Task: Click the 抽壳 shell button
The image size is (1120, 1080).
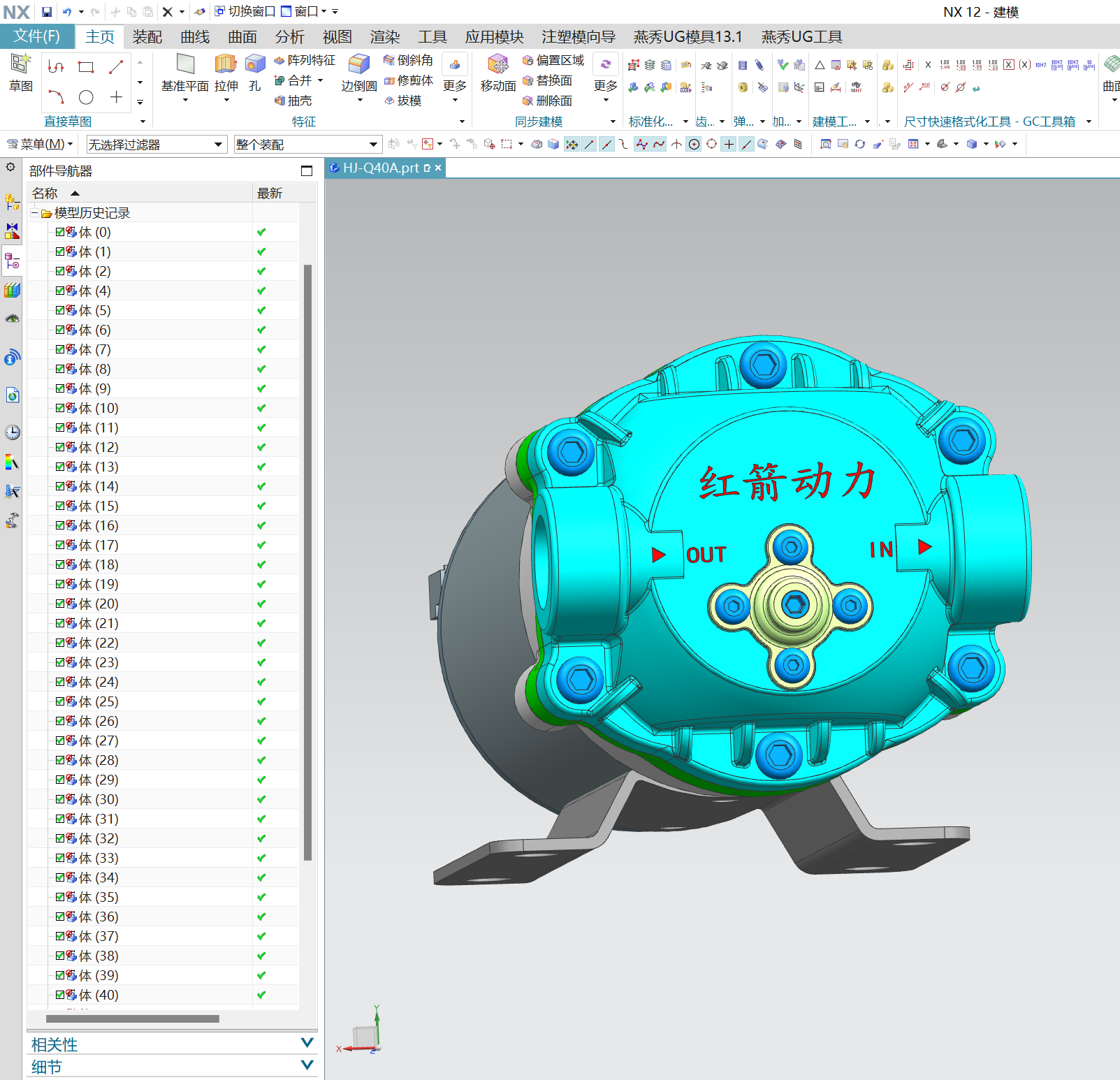Action: pyautogui.click(x=293, y=101)
